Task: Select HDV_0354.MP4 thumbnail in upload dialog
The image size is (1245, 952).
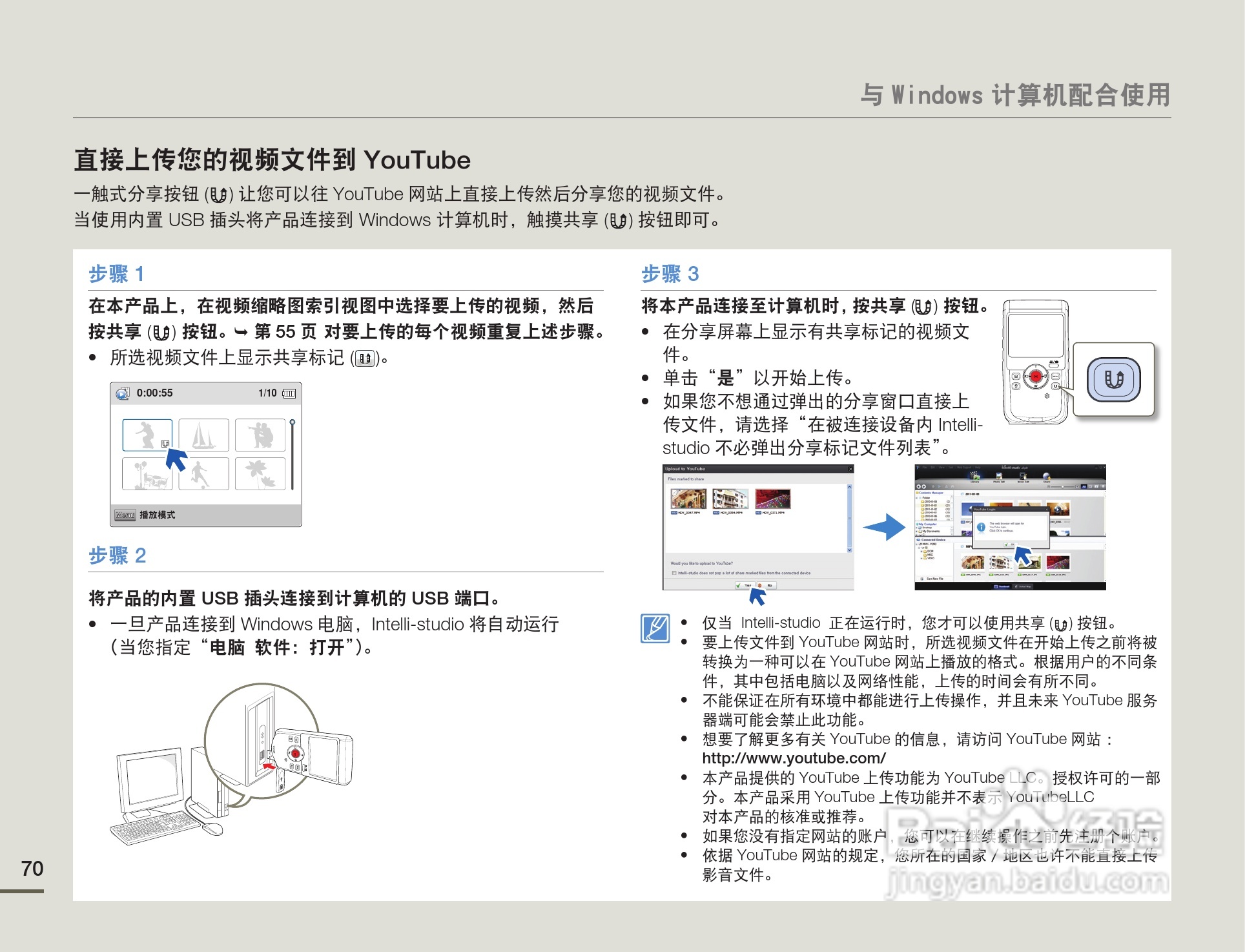Action: 730,499
